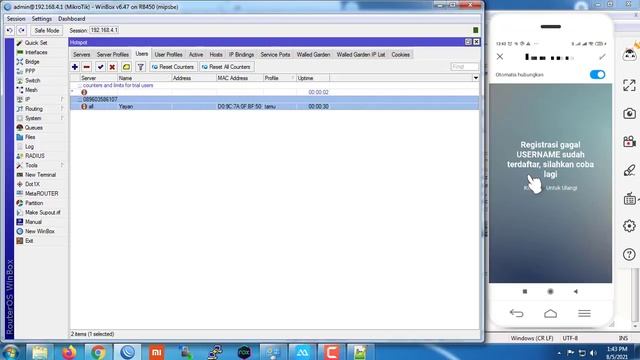Click the yellow Comment icon
This screenshot has width=640, height=360.
(x=127, y=67)
